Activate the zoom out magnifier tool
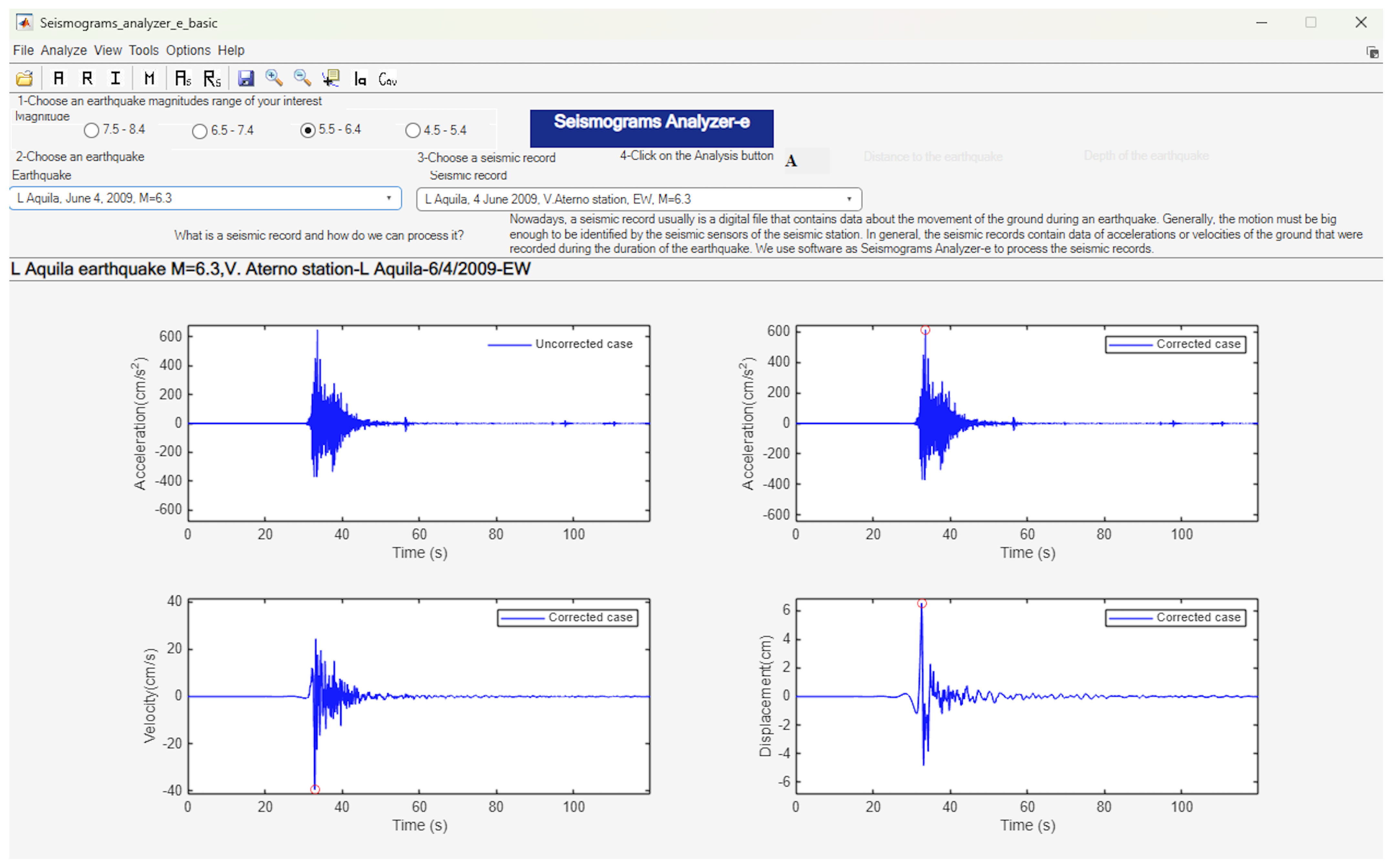This screenshot has width=1393, height=868. (302, 78)
